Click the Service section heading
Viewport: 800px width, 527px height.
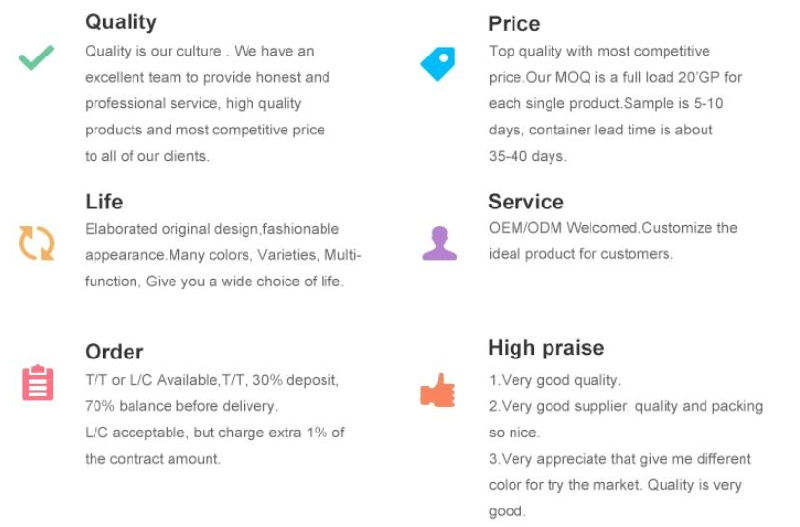pos(525,201)
